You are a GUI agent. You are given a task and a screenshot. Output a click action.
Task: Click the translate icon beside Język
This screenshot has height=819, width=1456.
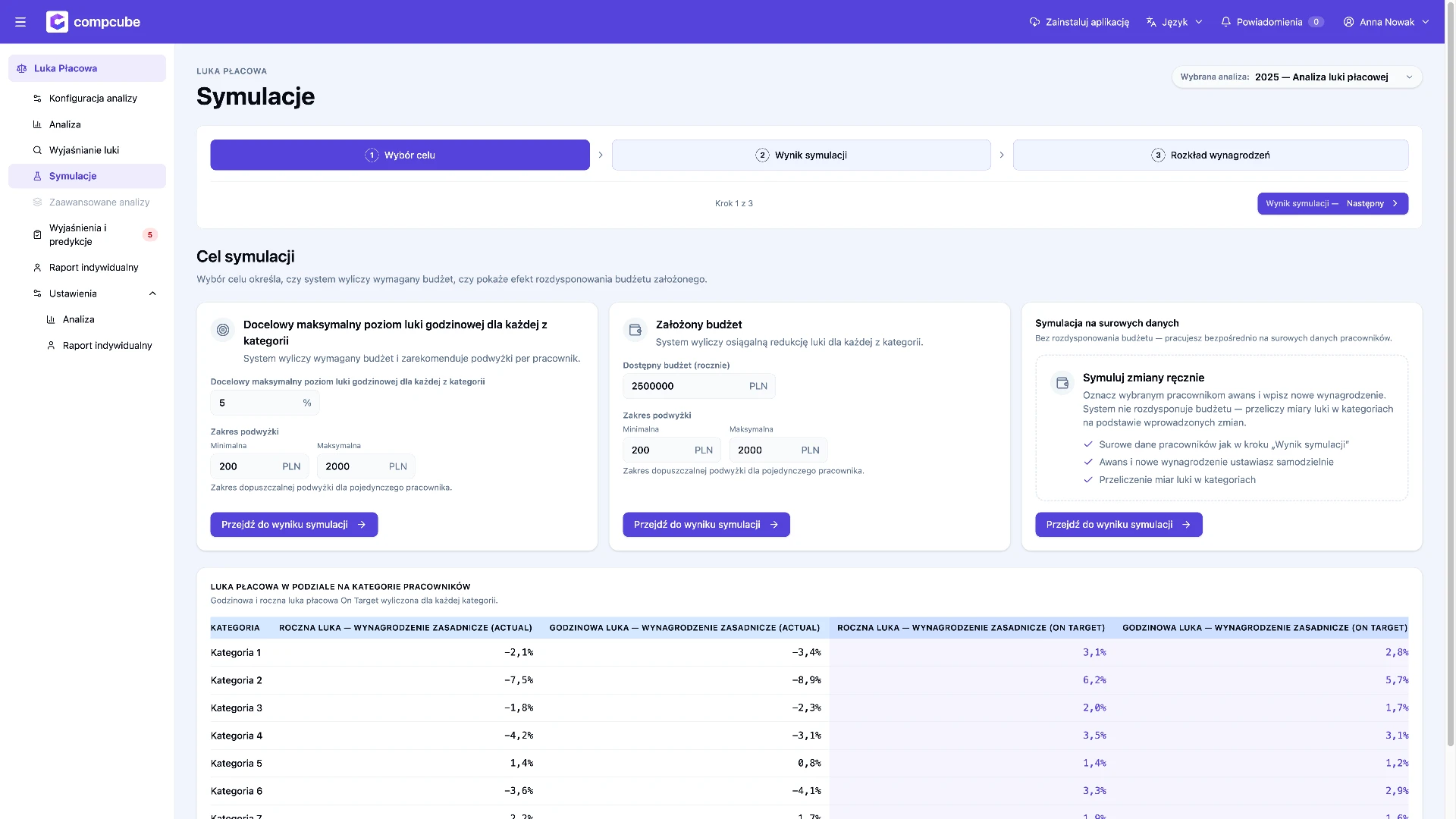click(1151, 22)
